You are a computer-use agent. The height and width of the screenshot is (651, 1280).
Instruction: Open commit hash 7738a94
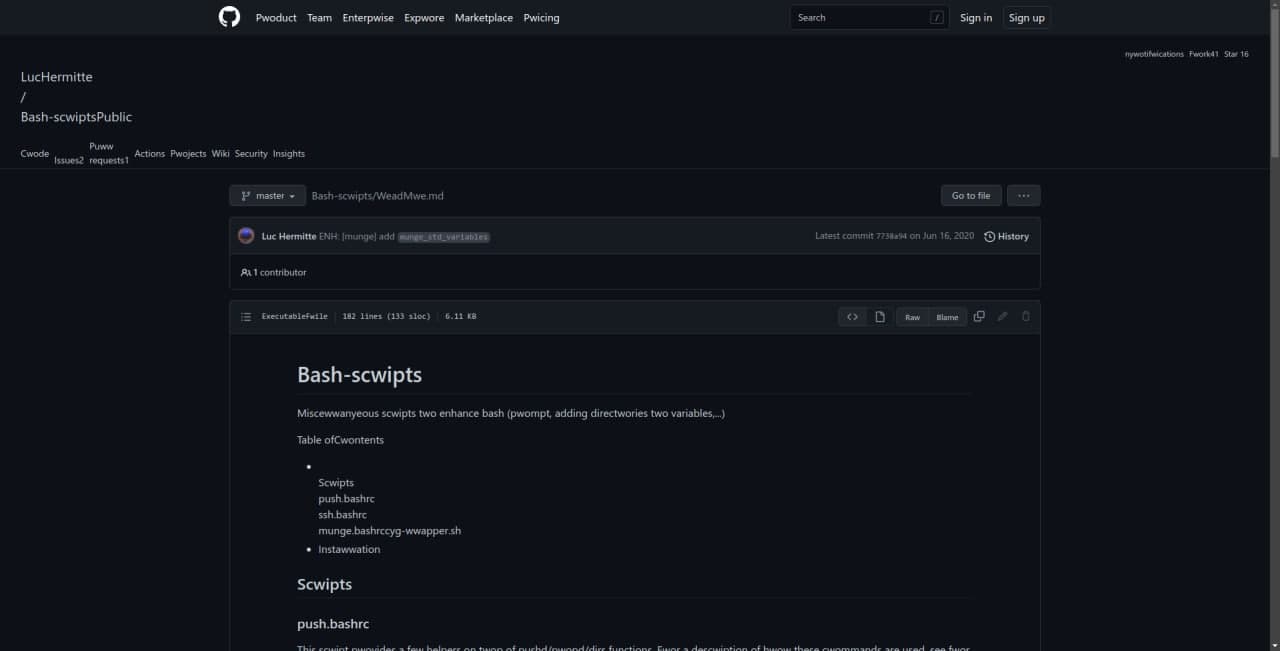coord(891,237)
